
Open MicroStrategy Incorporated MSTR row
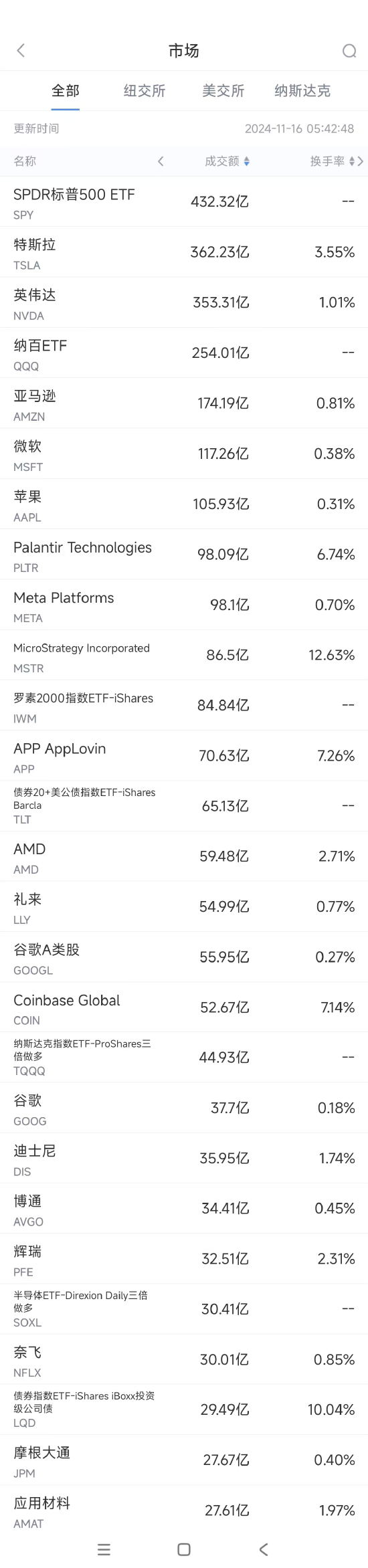184,655
